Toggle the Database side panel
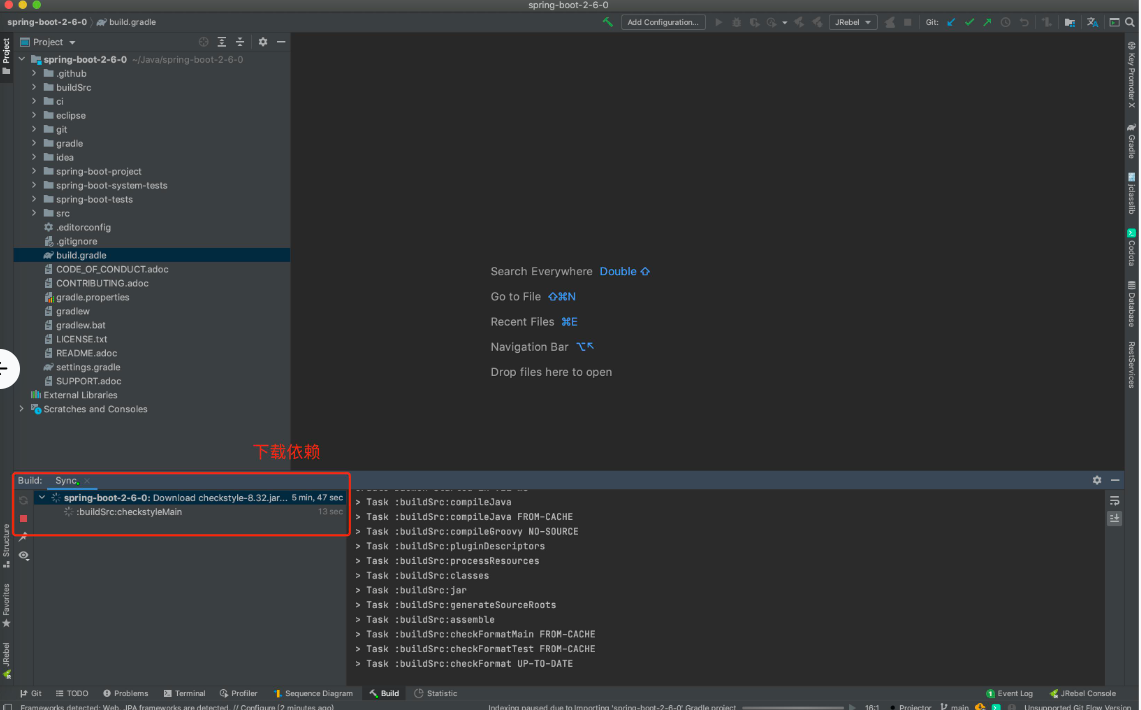This screenshot has width=1141, height=710. point(1132,303)
